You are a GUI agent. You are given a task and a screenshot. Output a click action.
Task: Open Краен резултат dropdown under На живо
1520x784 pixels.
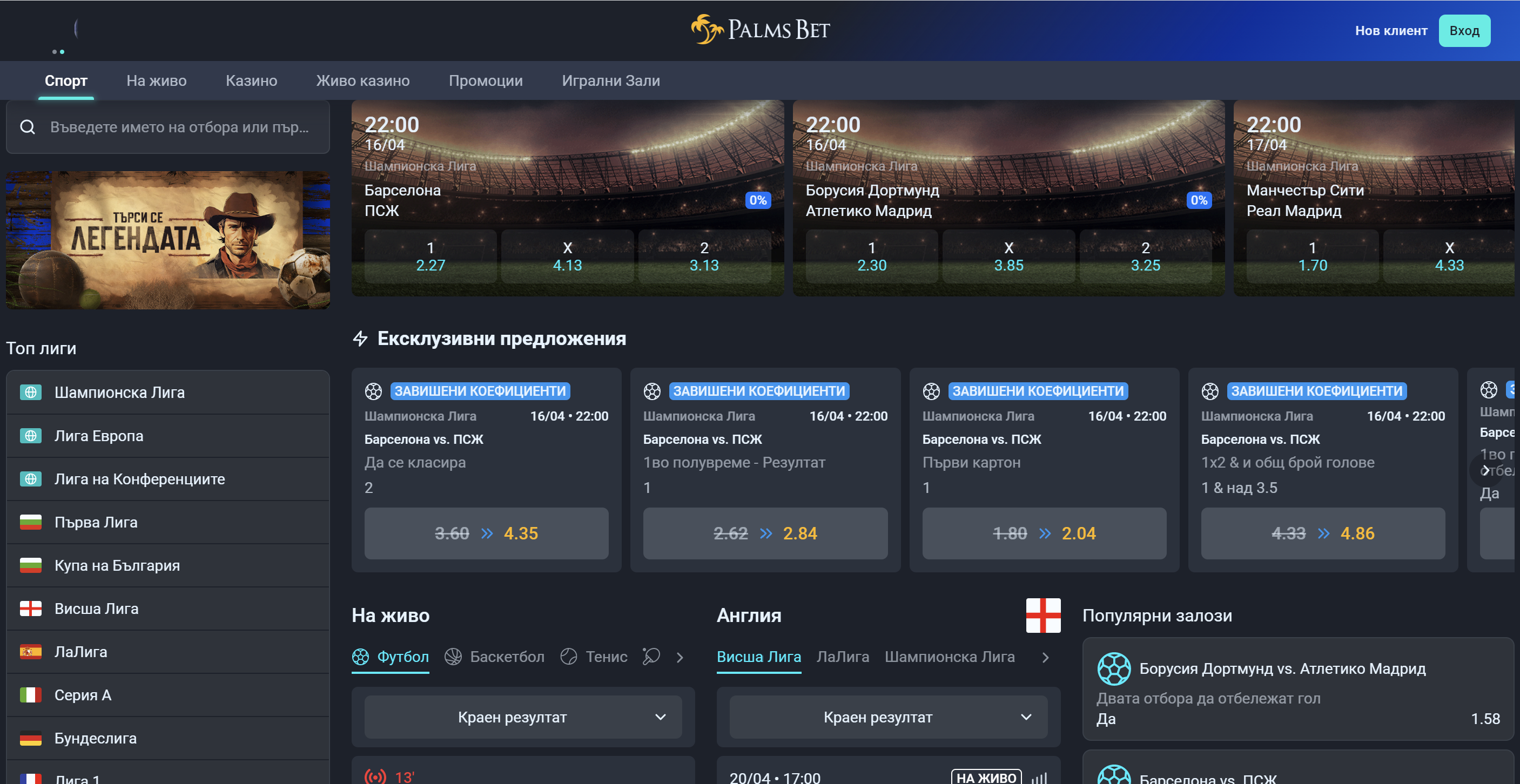523,717
